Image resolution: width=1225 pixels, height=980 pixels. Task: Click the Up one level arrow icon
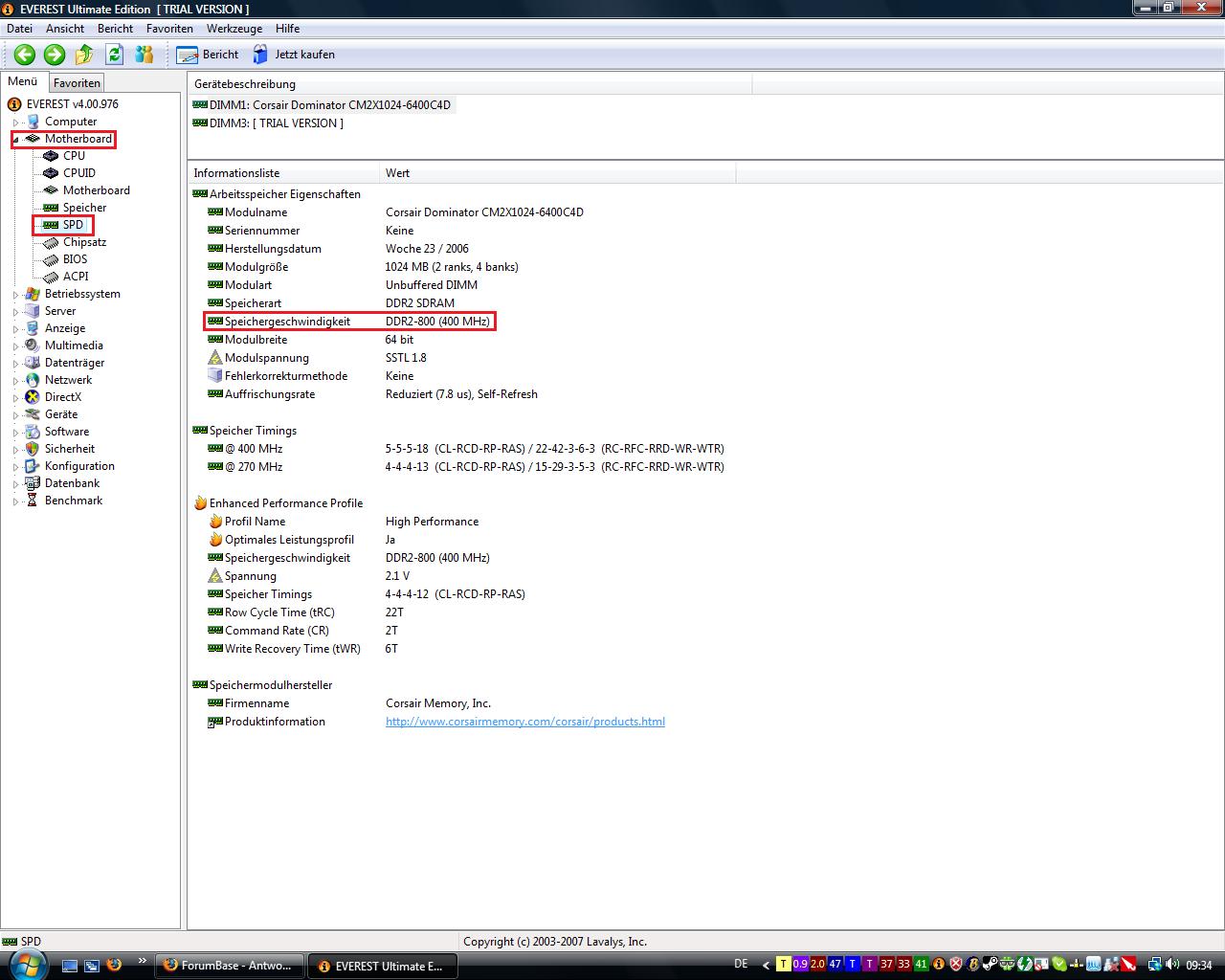tap(84, 55)
